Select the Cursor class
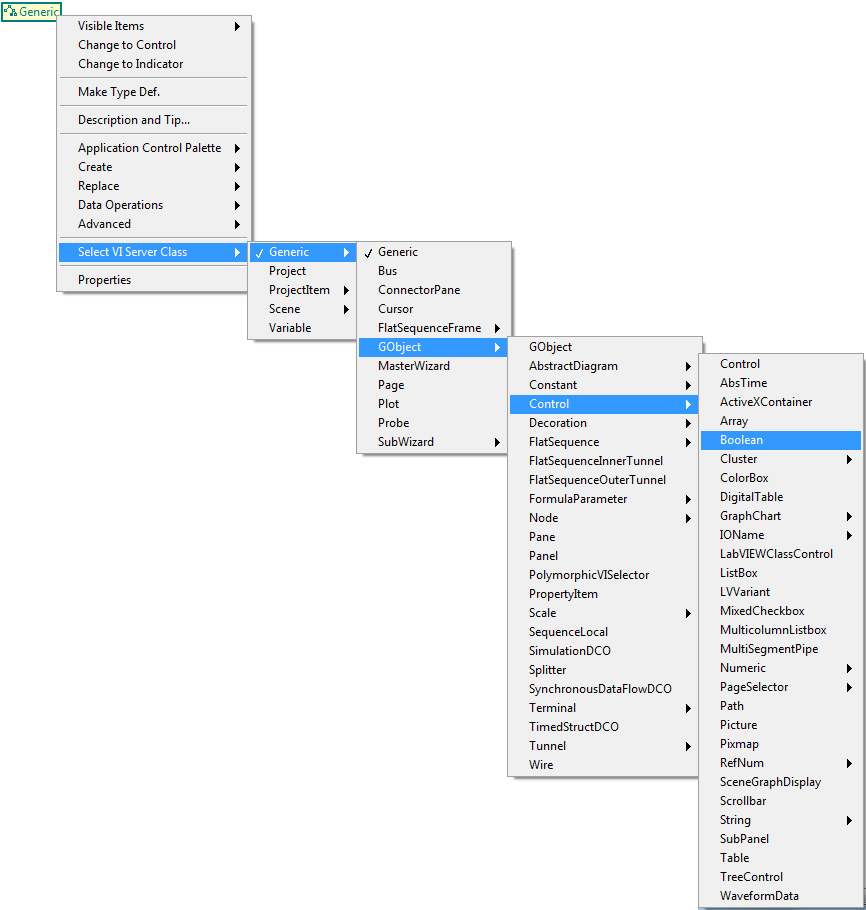The height and width of the screenshot is (910, 866). [434, 309]
